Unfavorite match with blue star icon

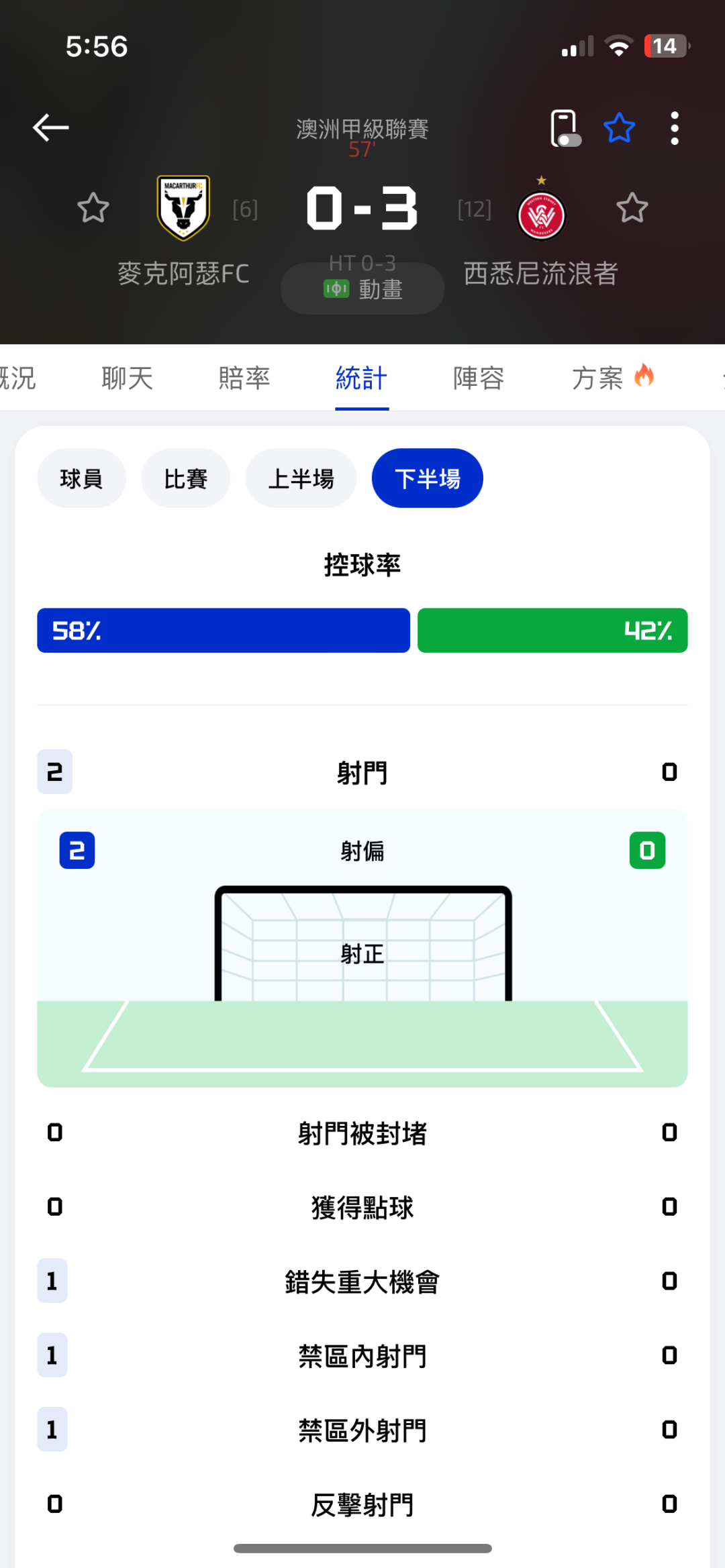(x=619, y=128)
